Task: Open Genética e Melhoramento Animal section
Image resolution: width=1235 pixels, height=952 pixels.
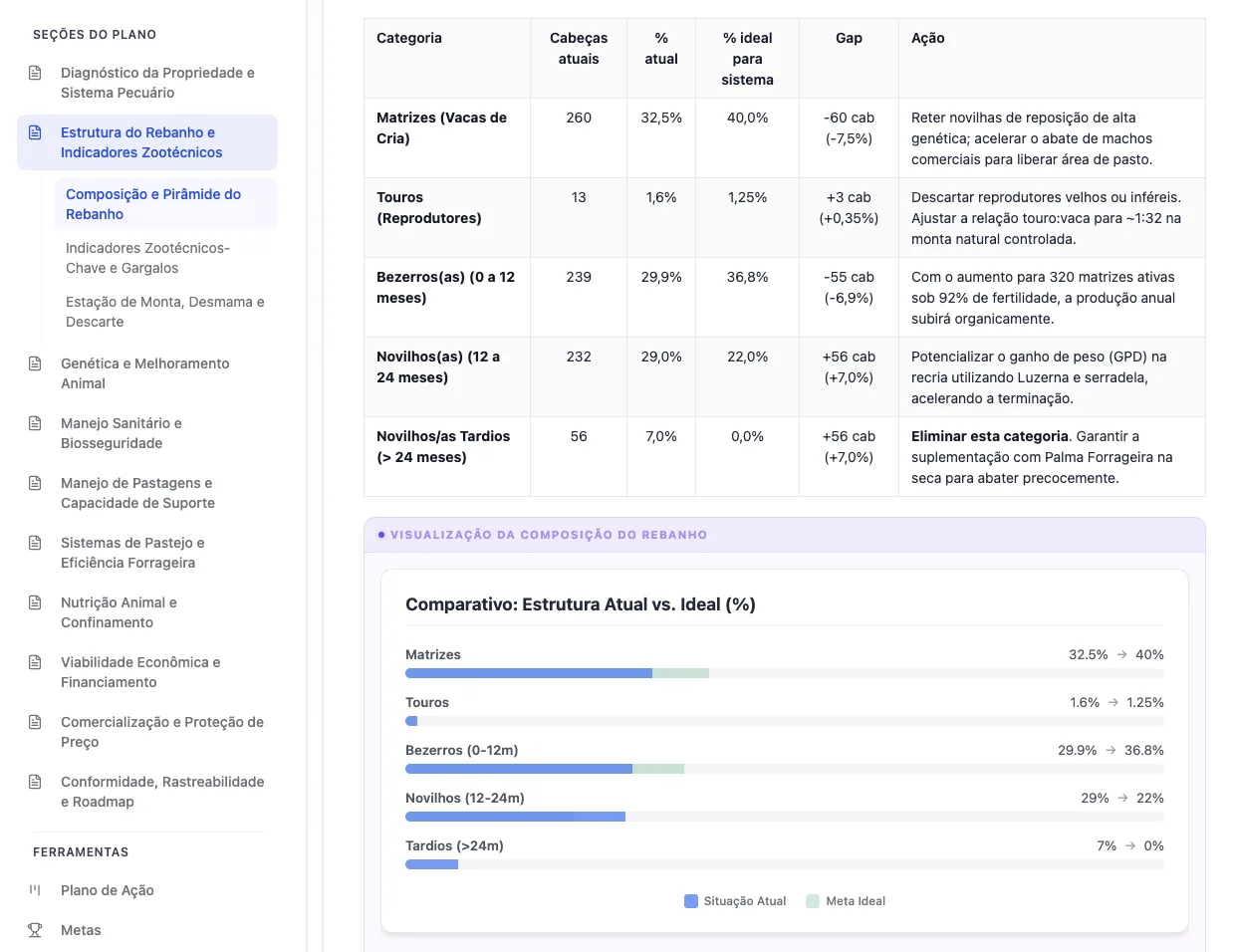Action: click(x=147, y=373)
